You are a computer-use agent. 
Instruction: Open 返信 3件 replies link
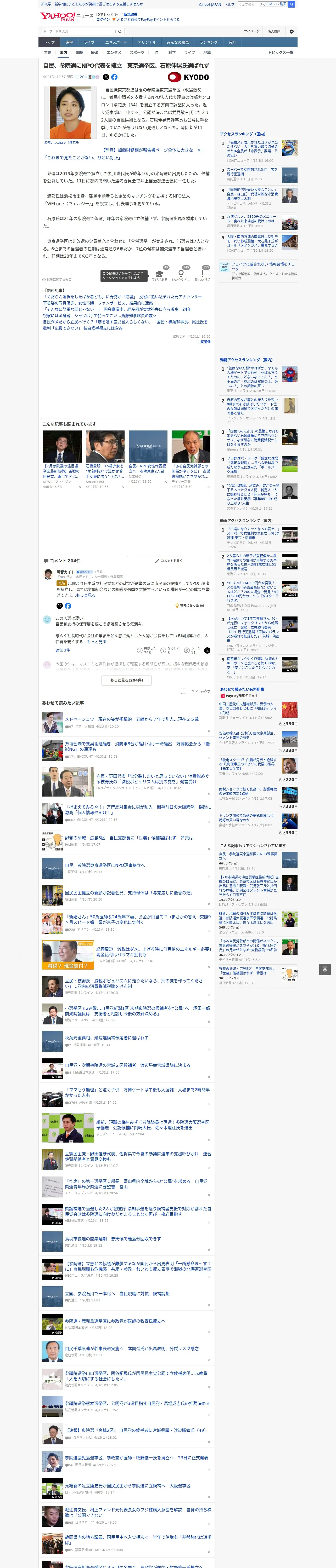62,650
